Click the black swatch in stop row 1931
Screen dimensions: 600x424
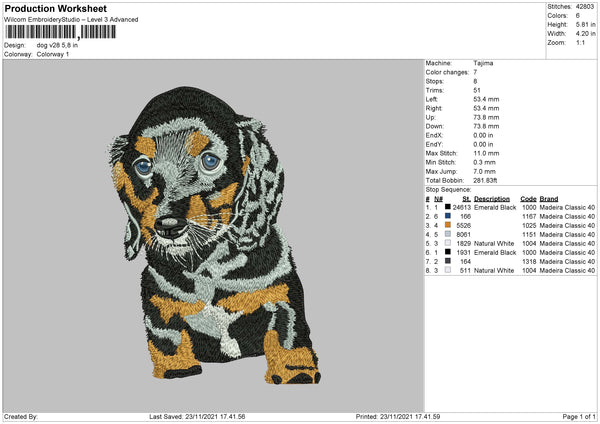coord(447,252)
